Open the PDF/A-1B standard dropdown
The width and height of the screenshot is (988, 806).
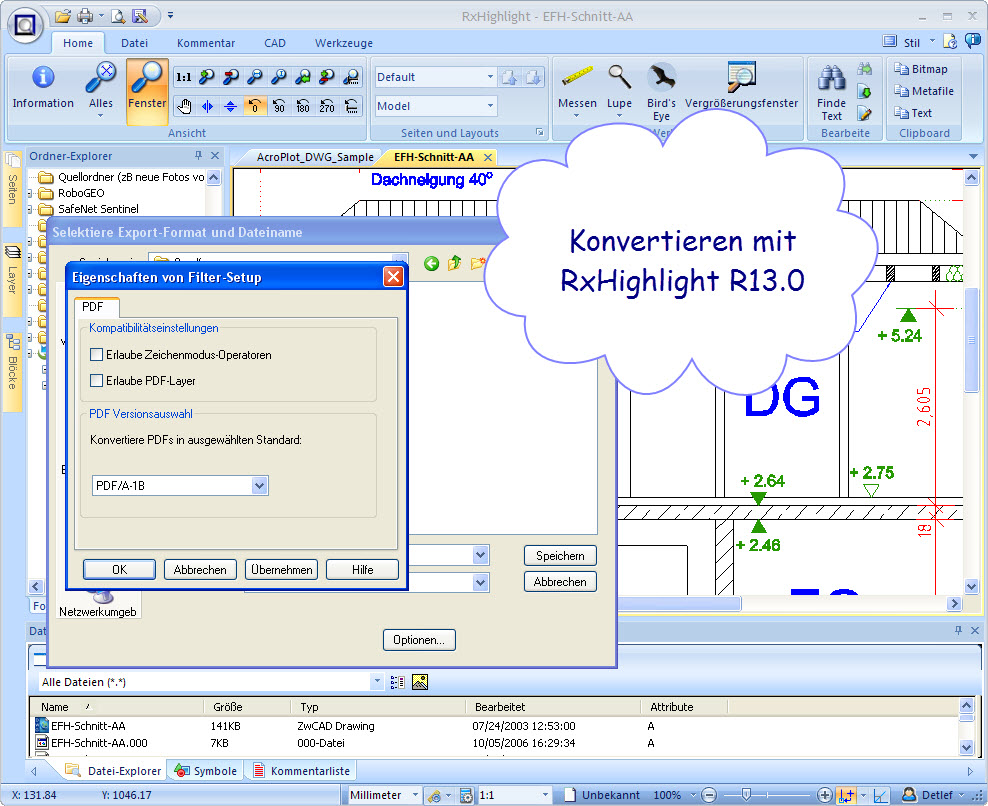coord(259,486)
